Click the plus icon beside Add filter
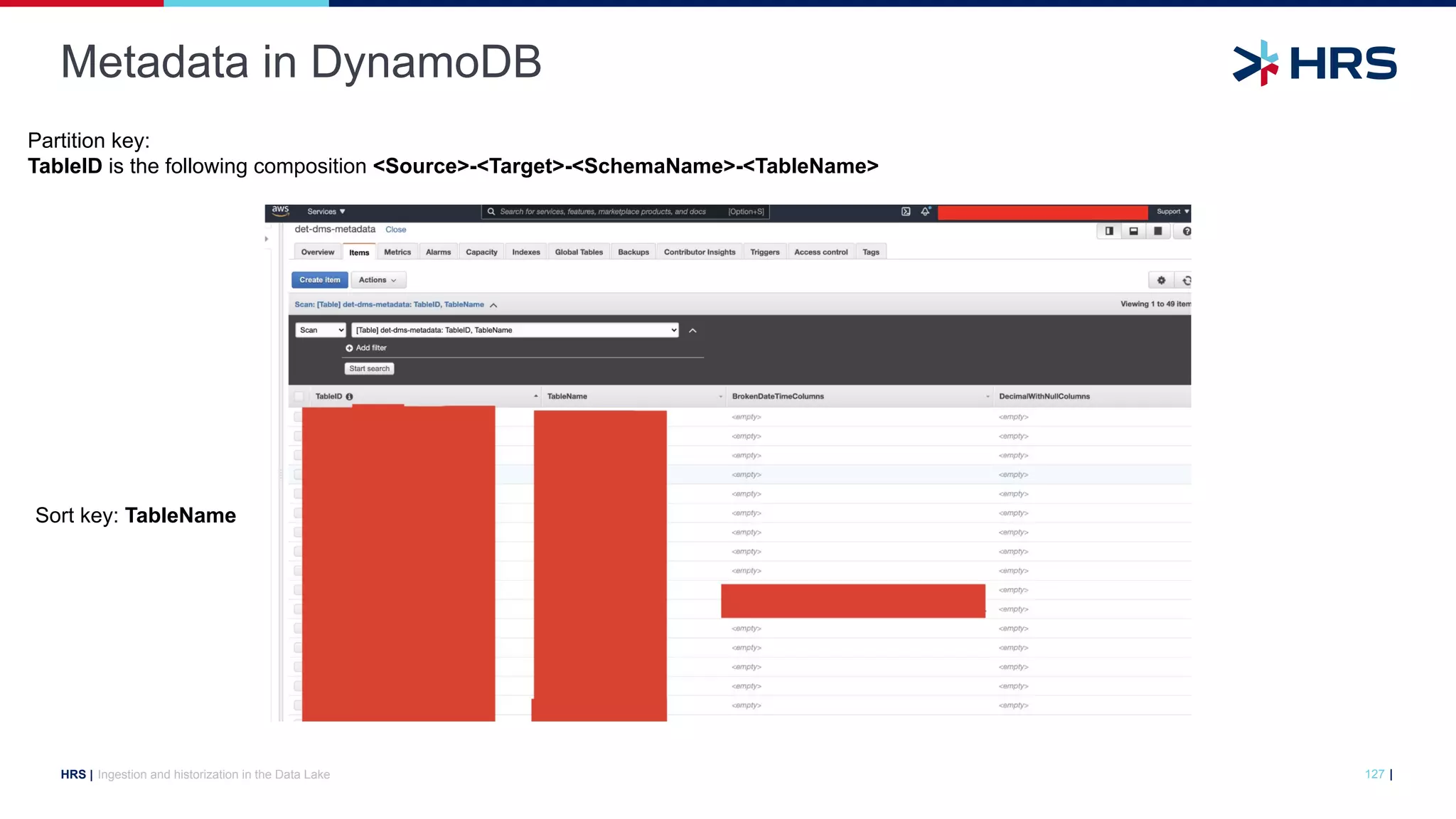Screen dimensions: 1456x819 pos(349,348)
